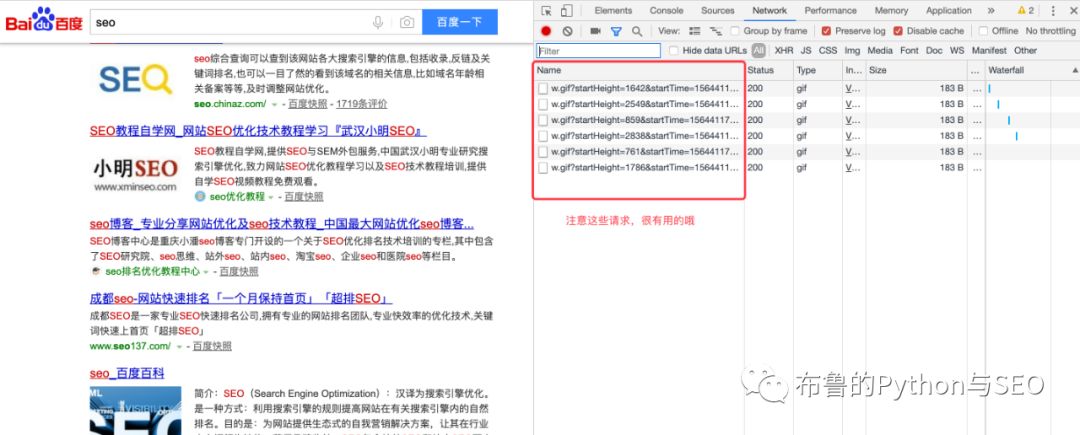Image resolution: width=1080 pixels, height=435 pixels.
Task: Open the 小明SEO result thumbnail
Action: [136, 173]
